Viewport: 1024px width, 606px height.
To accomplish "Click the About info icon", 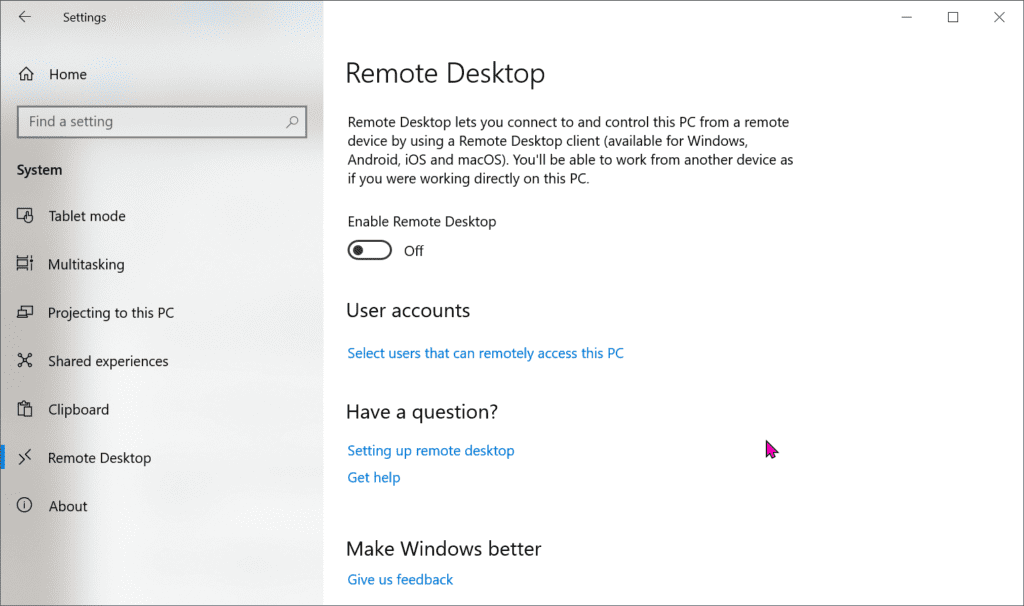I will pos(24,505).
